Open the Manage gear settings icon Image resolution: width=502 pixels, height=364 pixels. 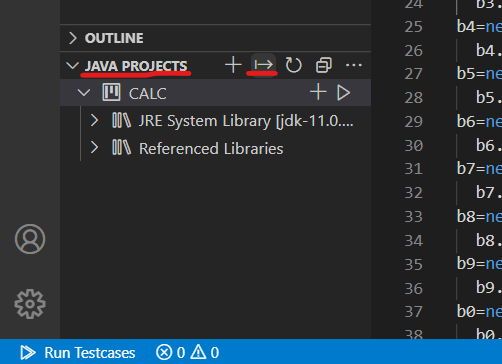coord(30,304)
